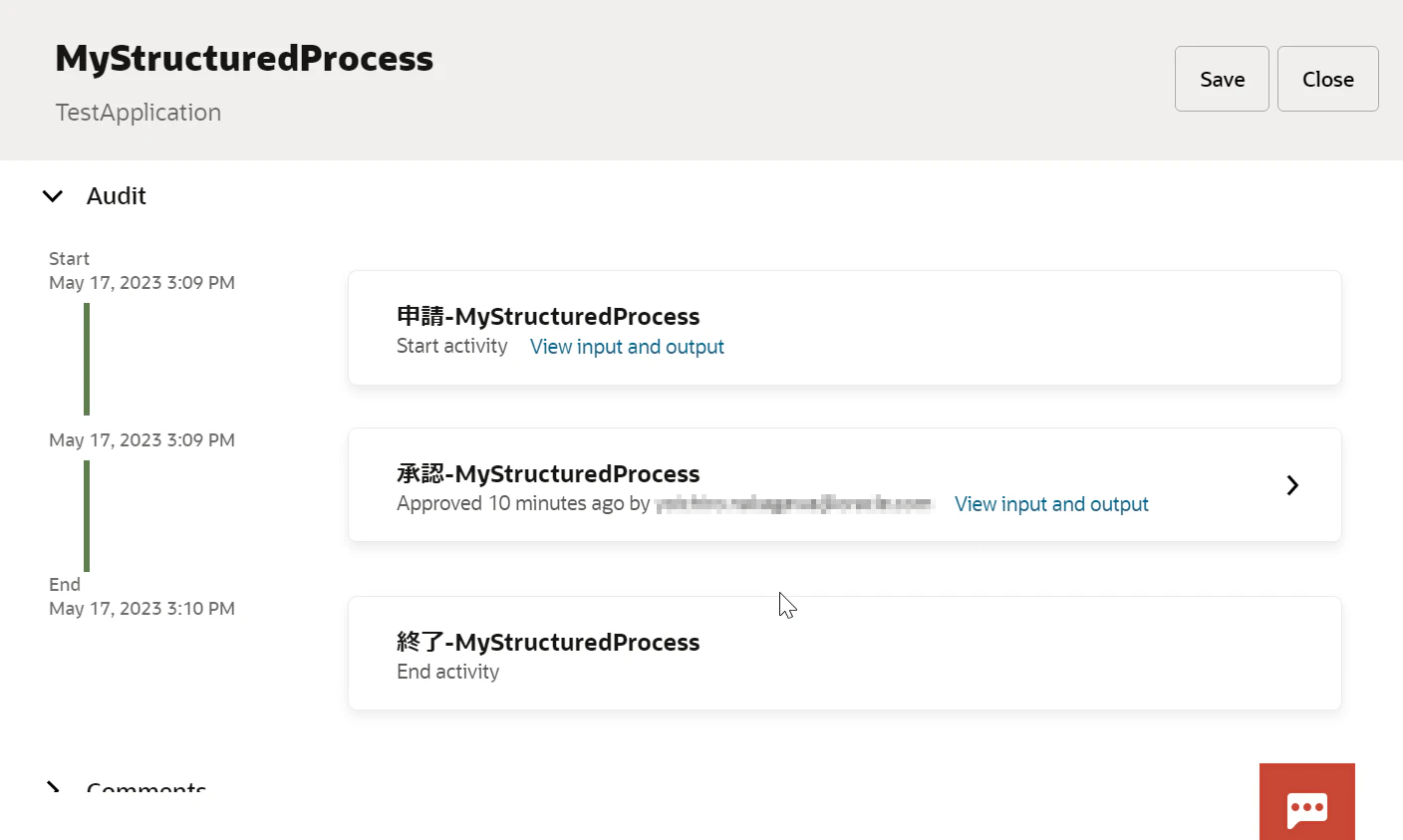The height and width of the screenshot is (840, 1403).
Task: Select the 申請-MyStructuredProcess card title
Action: click(548, 317)
